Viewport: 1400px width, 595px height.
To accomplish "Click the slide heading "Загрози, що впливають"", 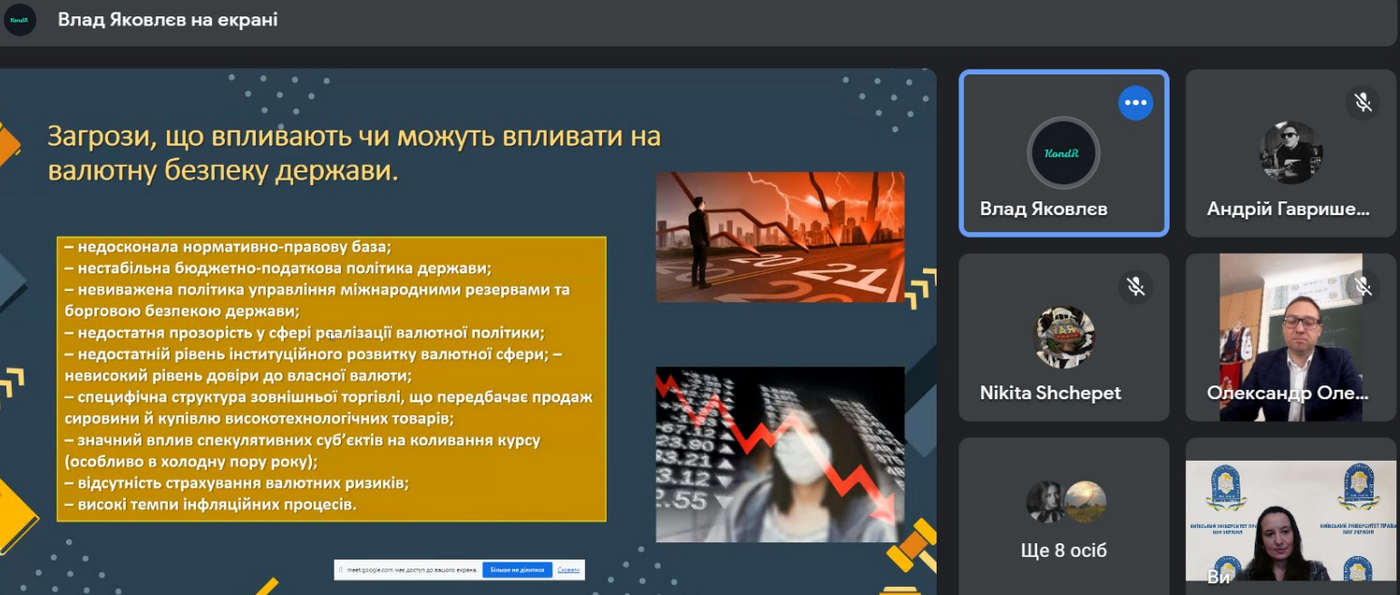I will point(354,153).
